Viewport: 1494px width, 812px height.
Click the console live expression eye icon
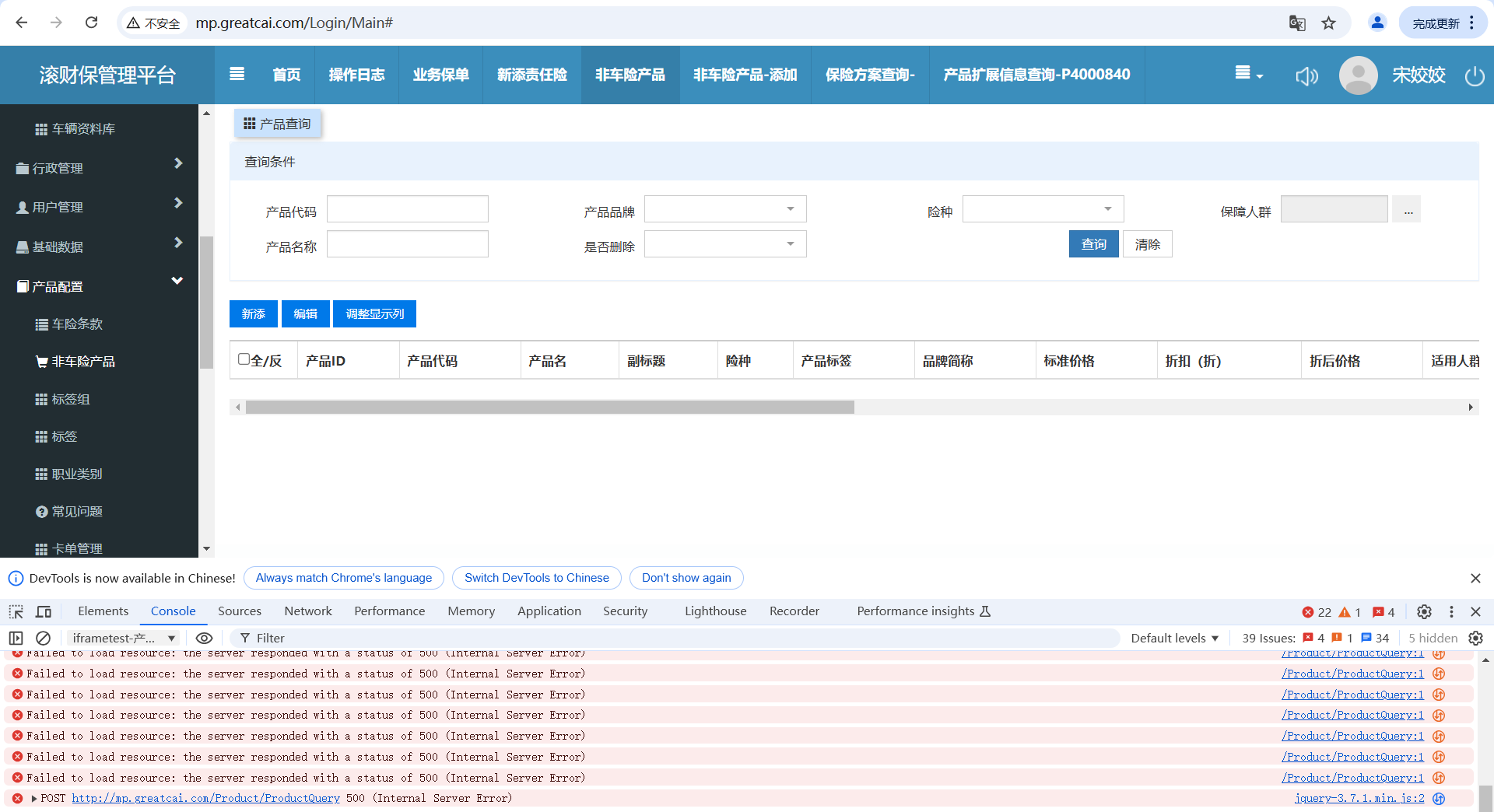(x=204, y=638)
